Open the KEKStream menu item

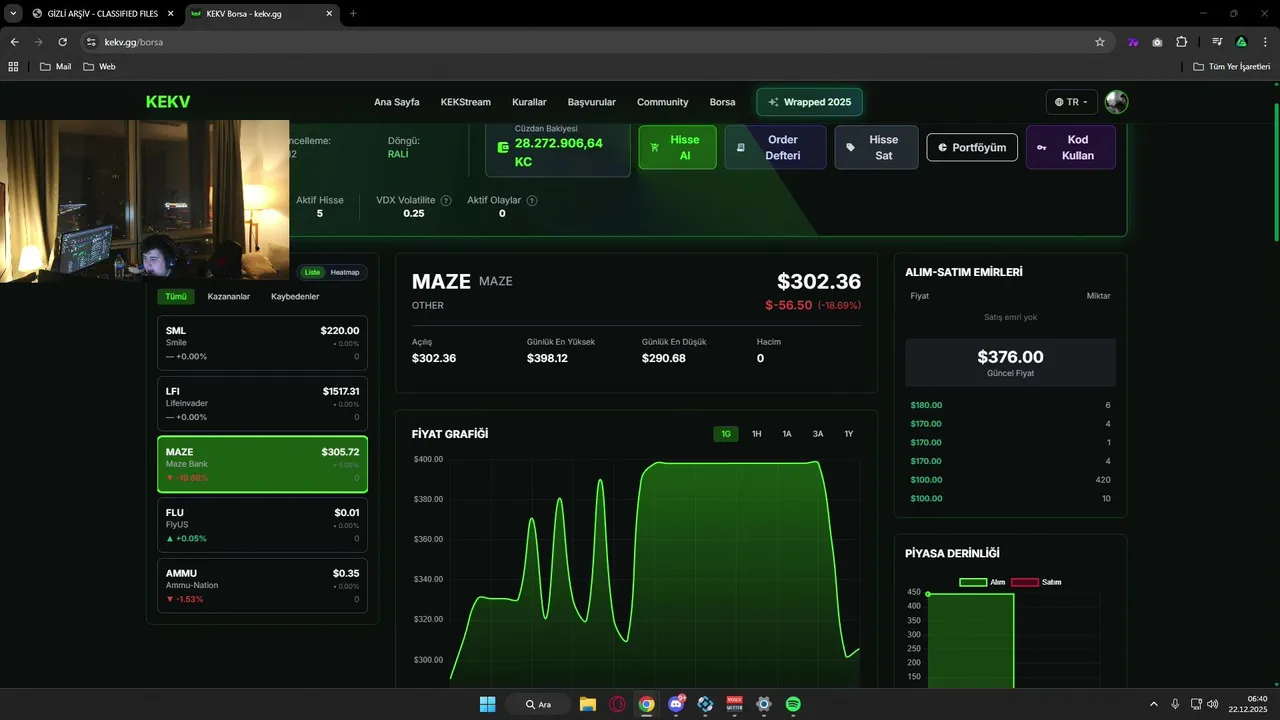click(466, 102)
